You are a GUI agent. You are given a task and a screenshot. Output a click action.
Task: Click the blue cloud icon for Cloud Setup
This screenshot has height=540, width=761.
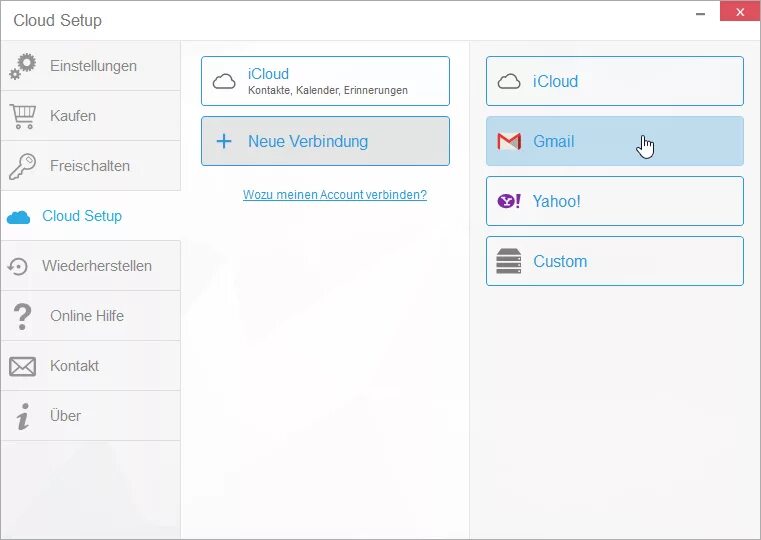click(x=18, y=216)
